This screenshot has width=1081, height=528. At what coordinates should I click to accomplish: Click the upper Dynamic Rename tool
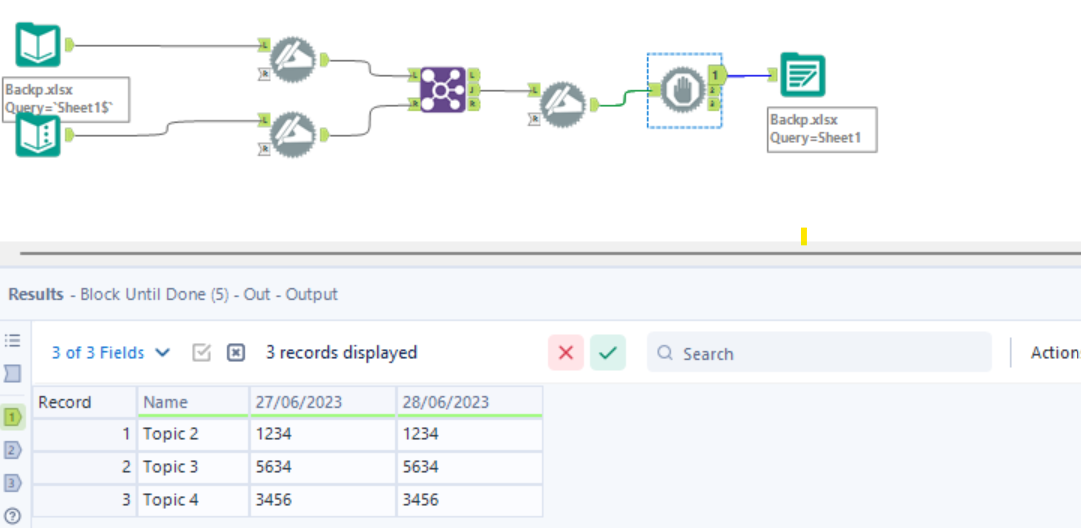click(293, 59)
